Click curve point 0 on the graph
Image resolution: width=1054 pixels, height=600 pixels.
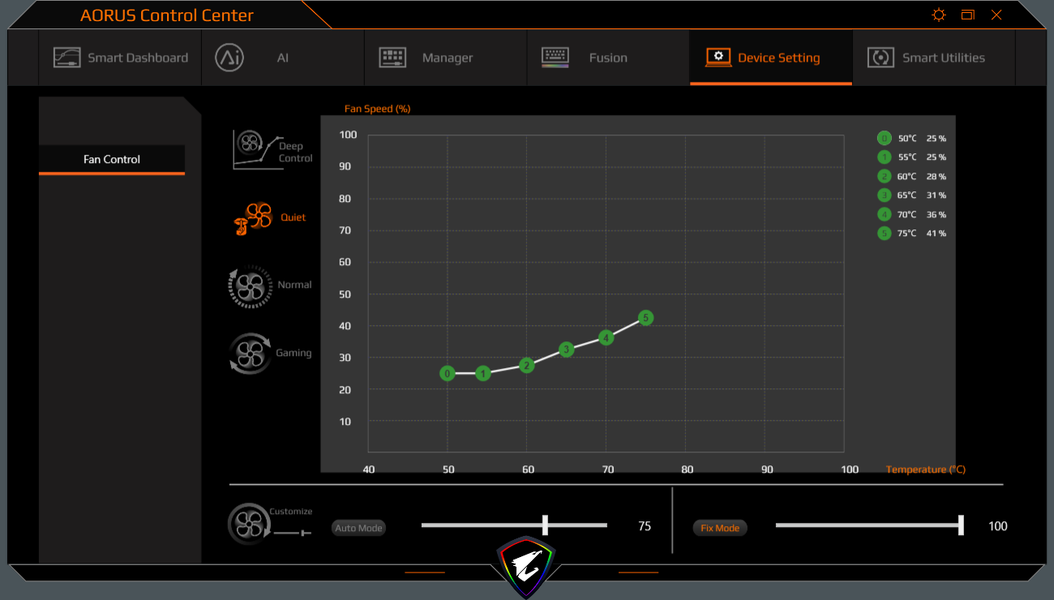(447, 374)
